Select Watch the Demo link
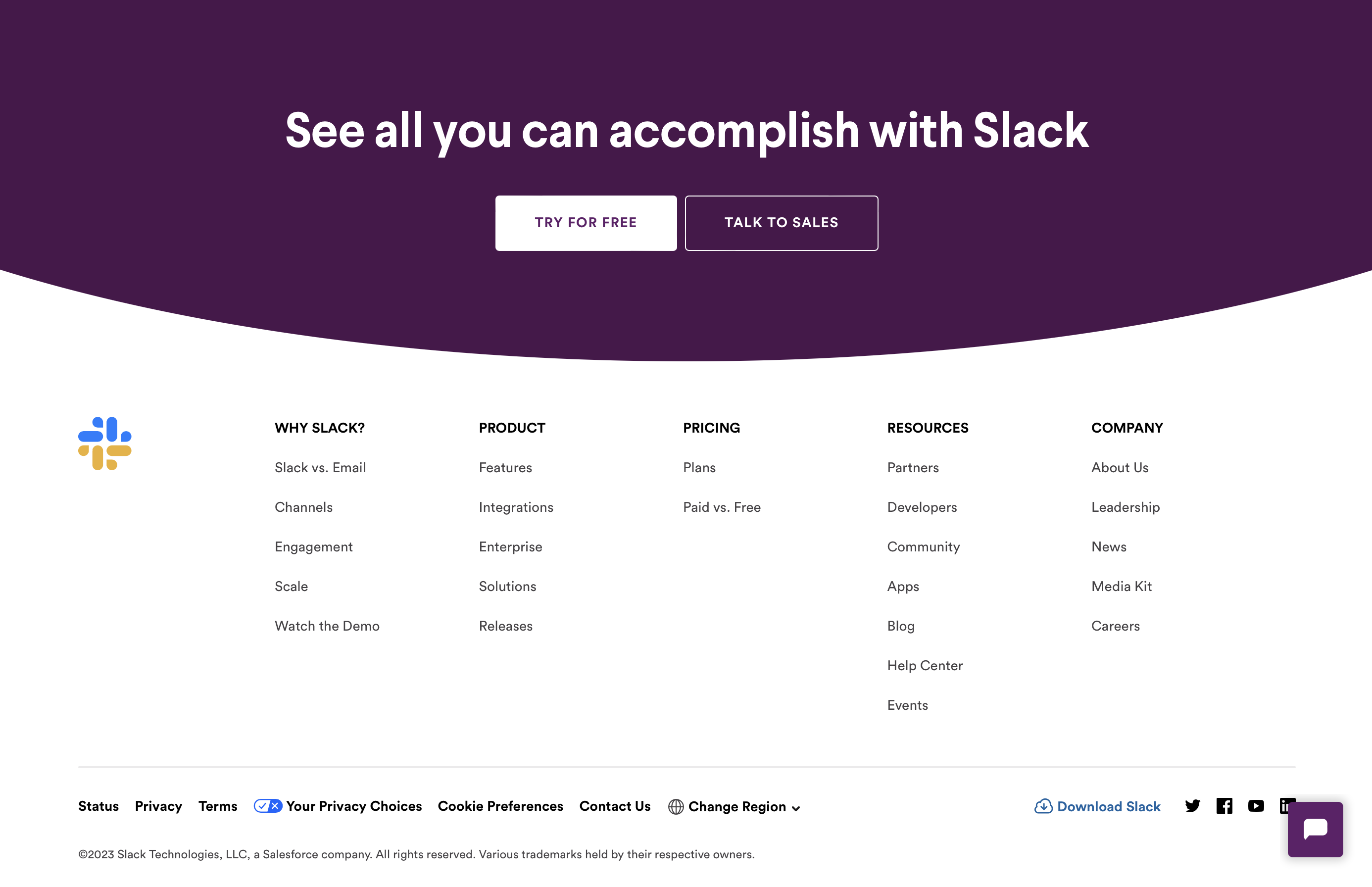Image resolution: width=1372 pixels, height=887 pixels. click(327, 626)
